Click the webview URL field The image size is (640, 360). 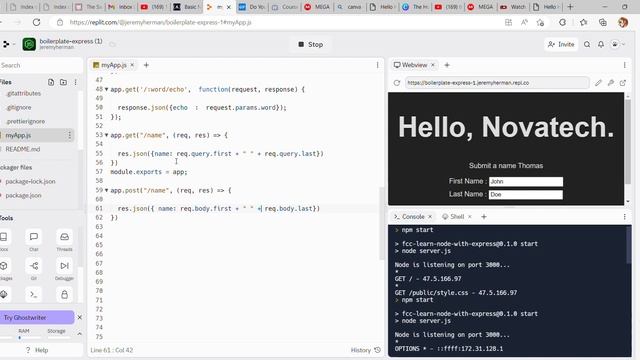pos(497,83)
